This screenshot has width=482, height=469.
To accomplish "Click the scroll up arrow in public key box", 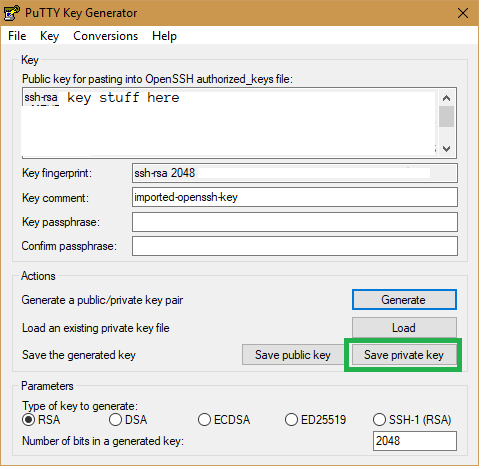I will (x=446, y=98).
